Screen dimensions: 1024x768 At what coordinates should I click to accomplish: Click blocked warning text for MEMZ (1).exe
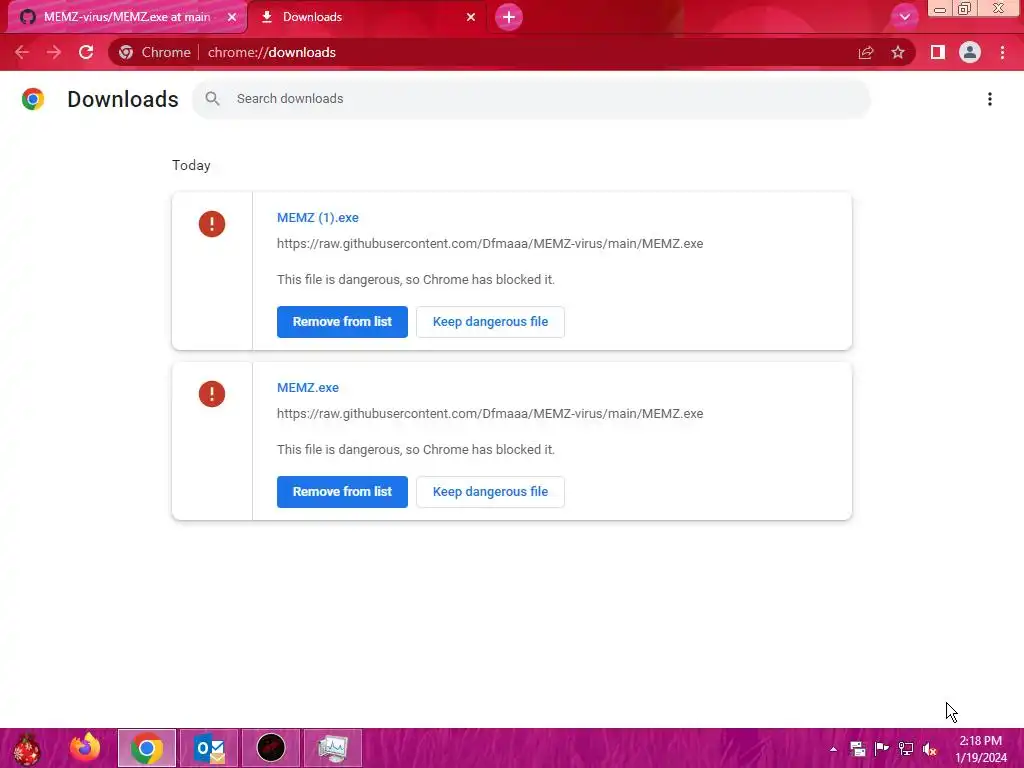pos(415,280)
